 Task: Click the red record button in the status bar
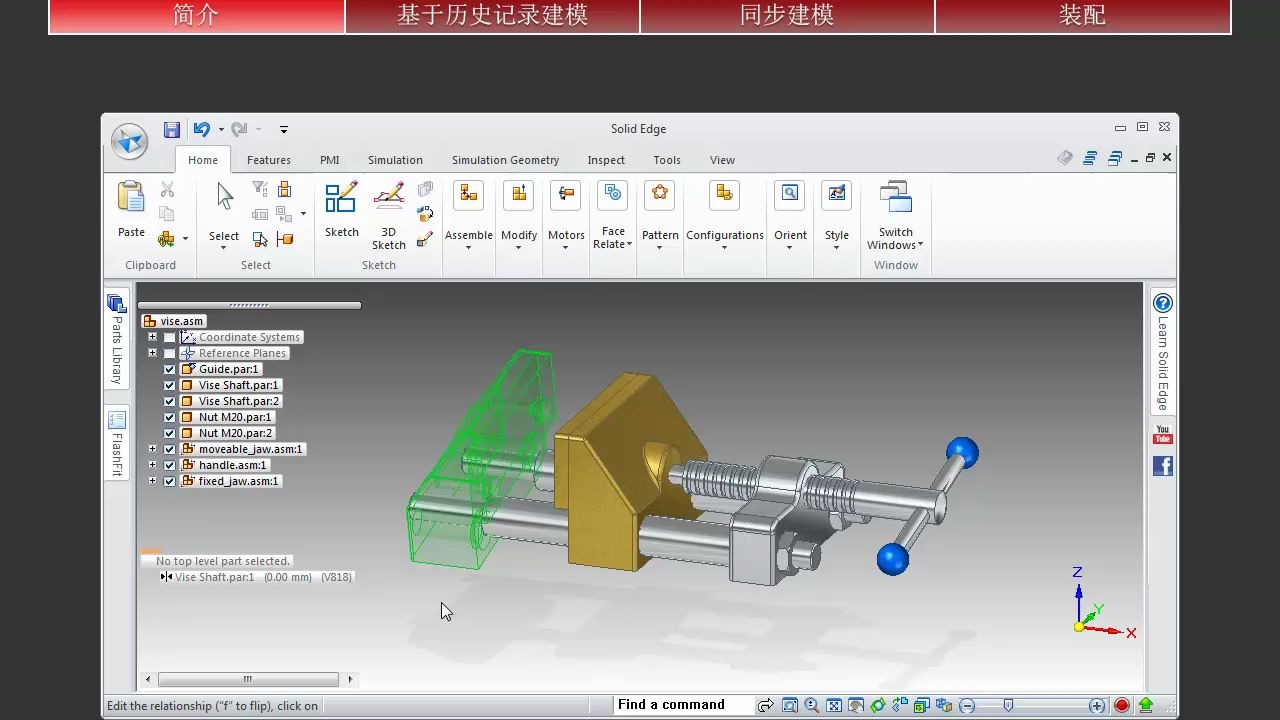[1122, 705]
